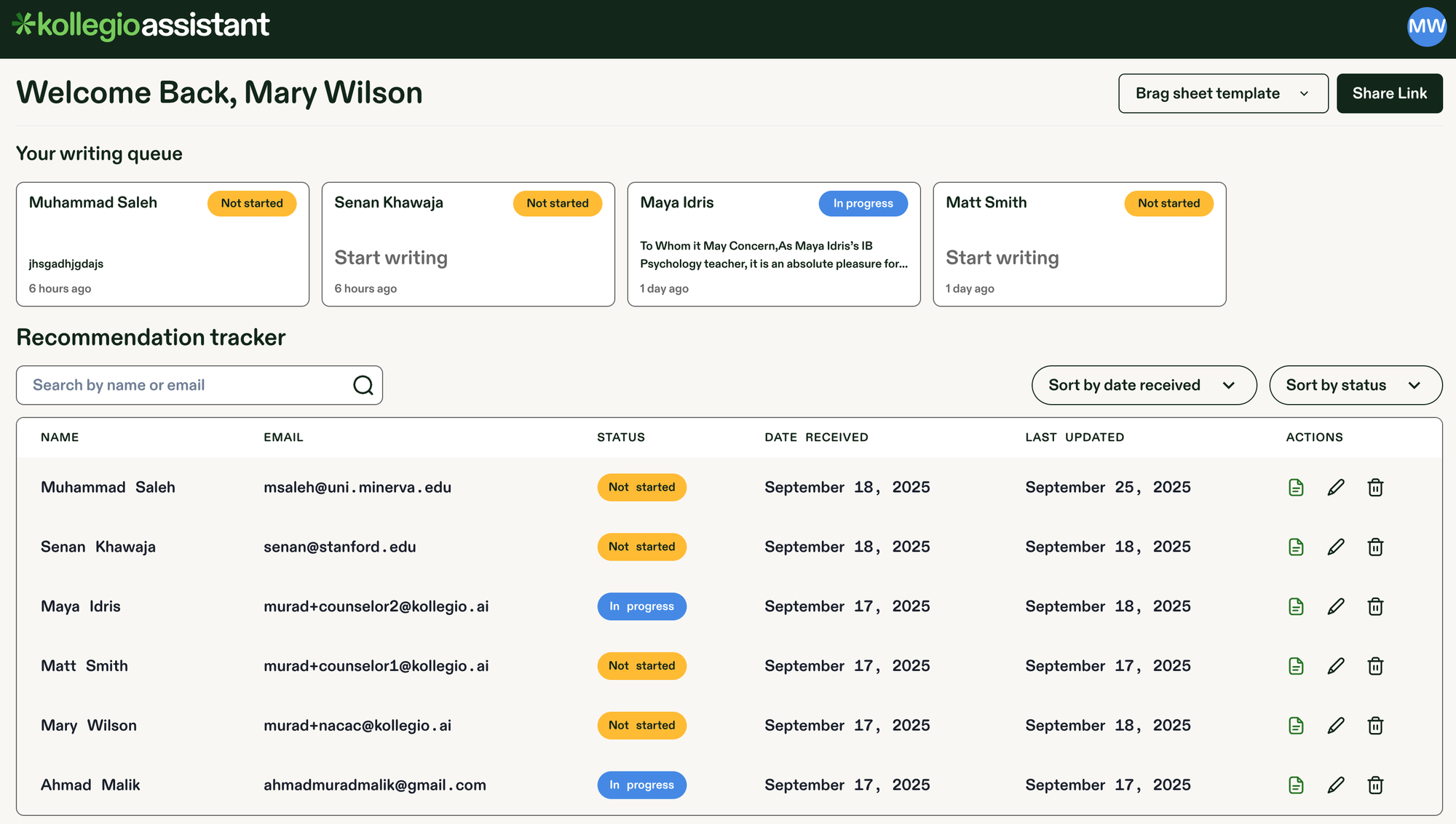Open Matt Smith's recommendation document icon

point(1296,665)
